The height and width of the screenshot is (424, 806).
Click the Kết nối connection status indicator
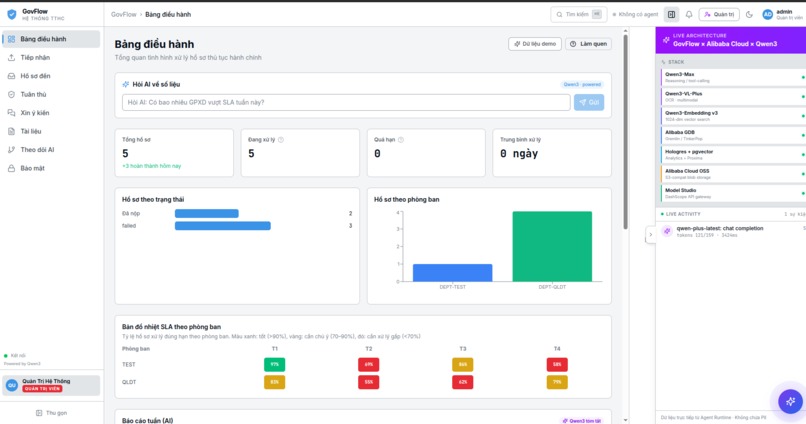15,356
